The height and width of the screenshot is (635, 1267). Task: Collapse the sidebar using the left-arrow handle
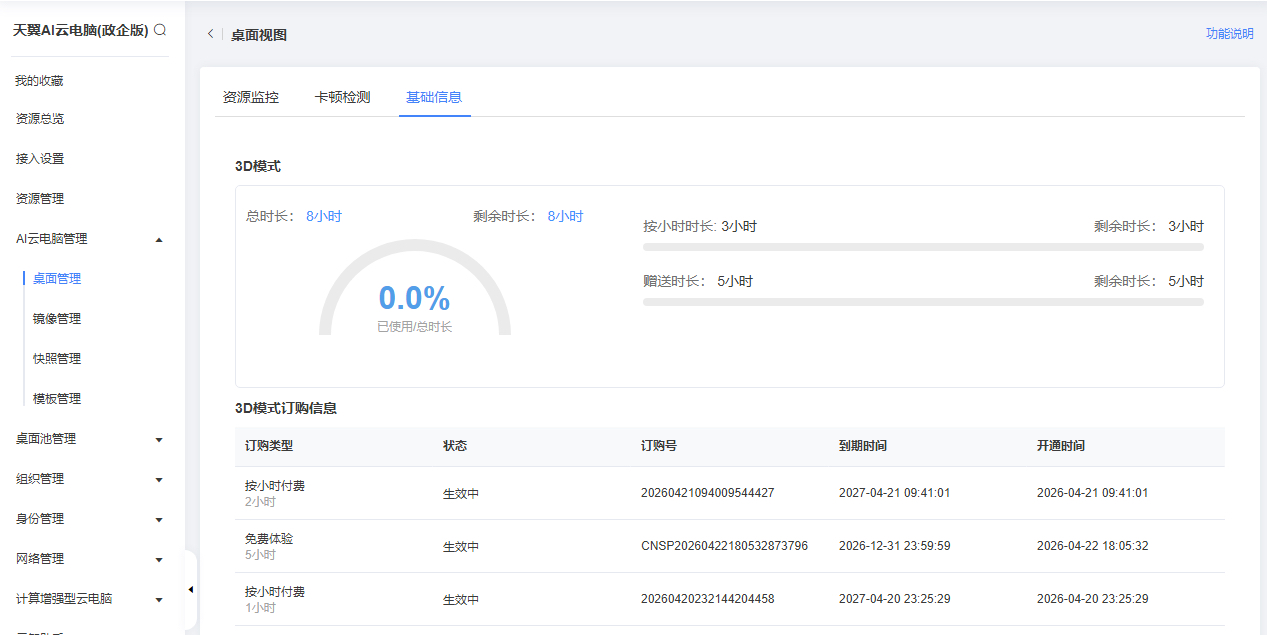[190, 590]
